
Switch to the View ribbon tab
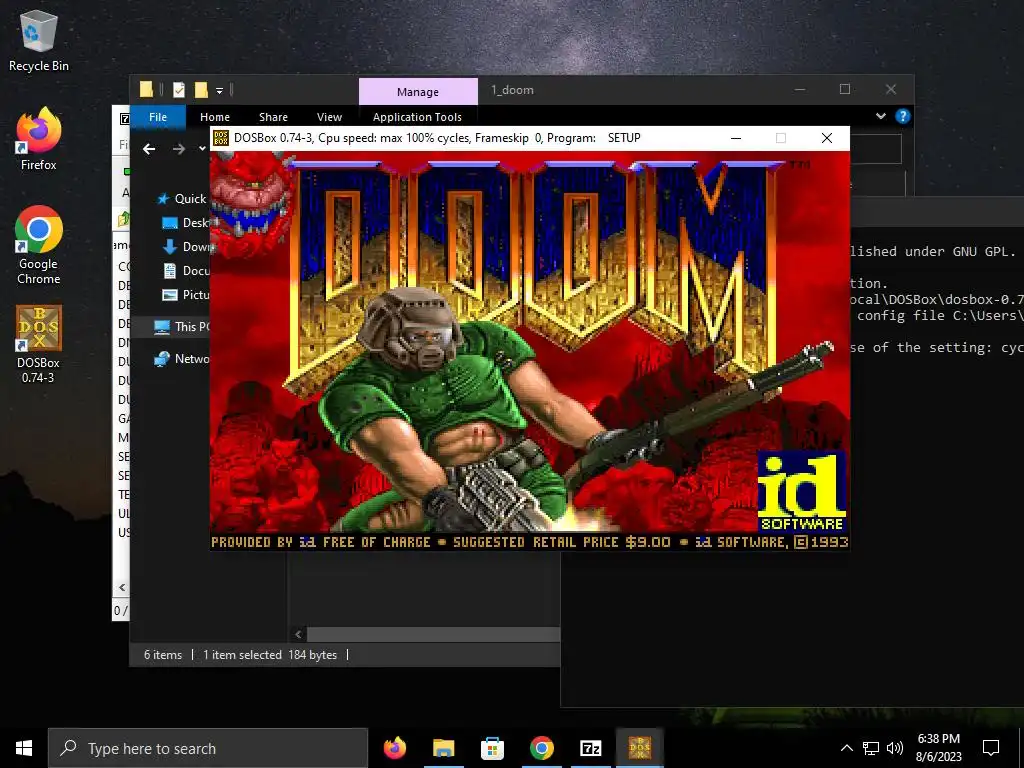click(329, 117)
